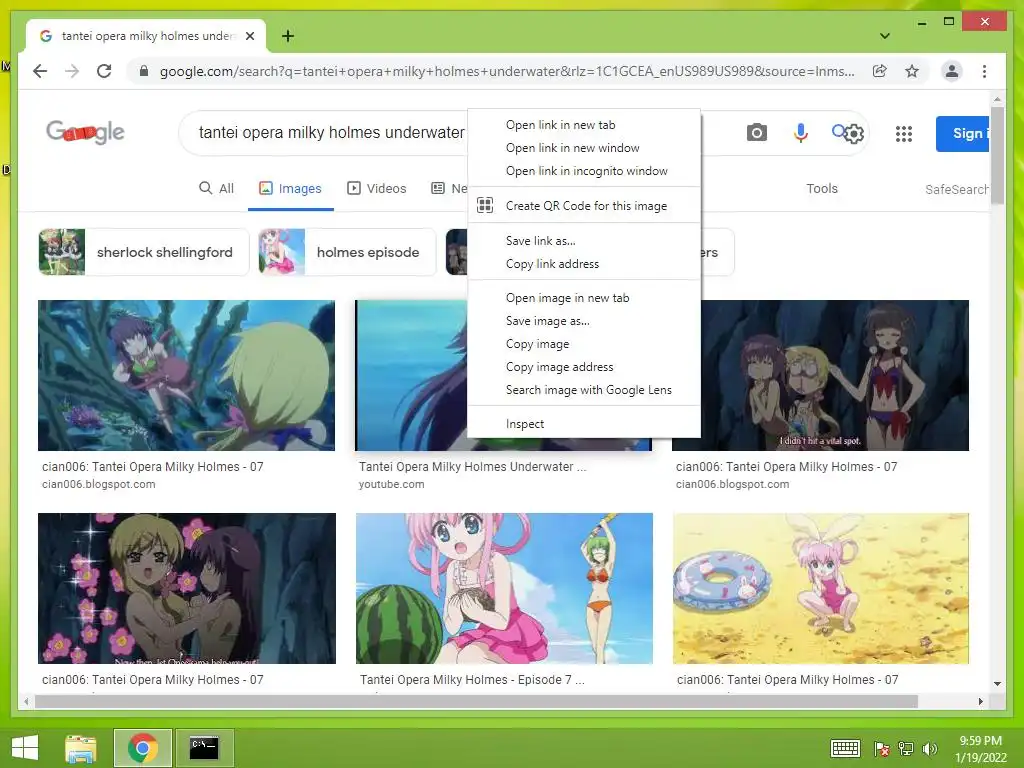The width and height of the screenshot is (1024, 768).
Task: Open the Tools options
Action: click(822, 188)
